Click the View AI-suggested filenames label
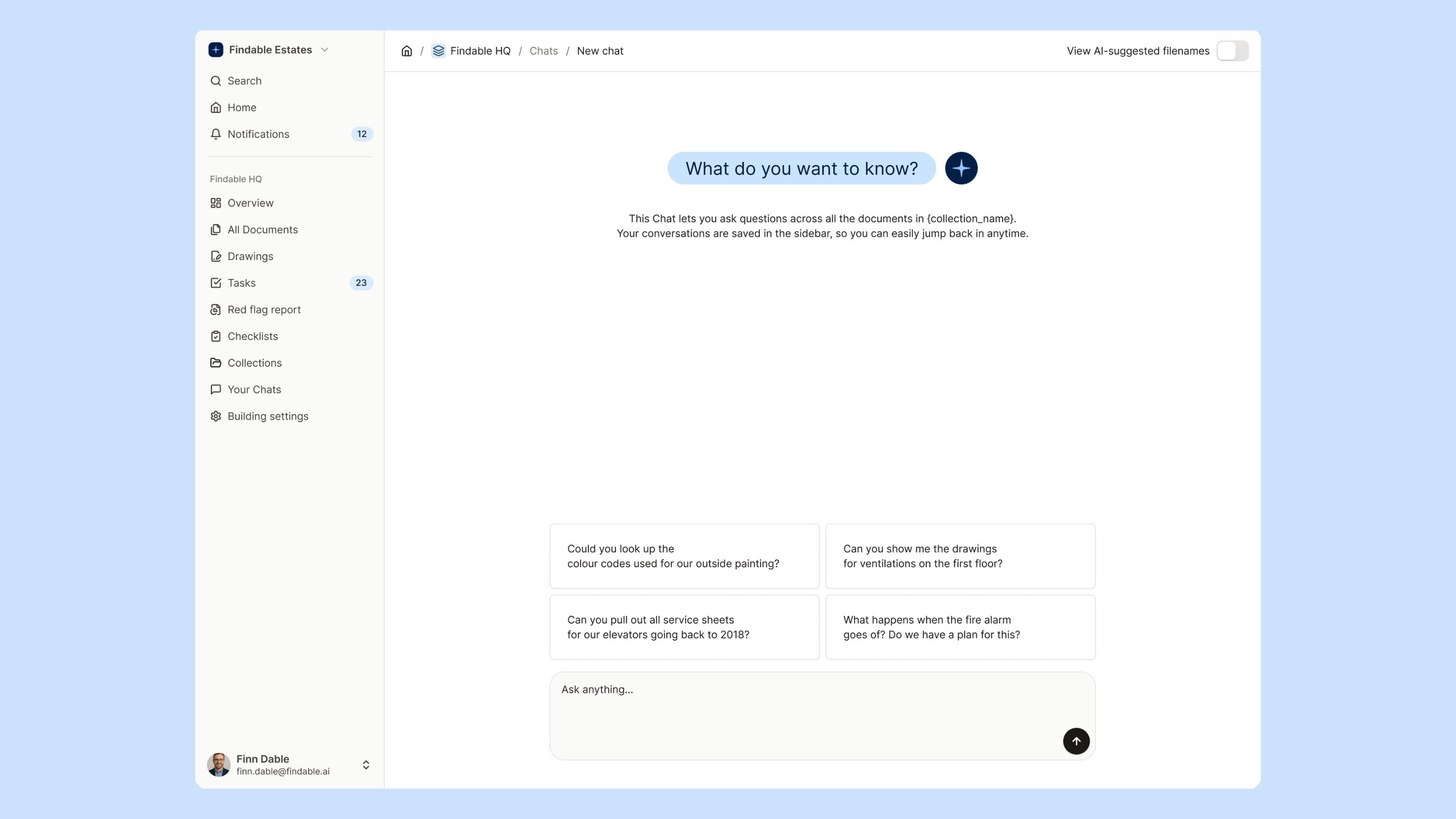This screenshot has width=1456, height=819. [1138, 51]
